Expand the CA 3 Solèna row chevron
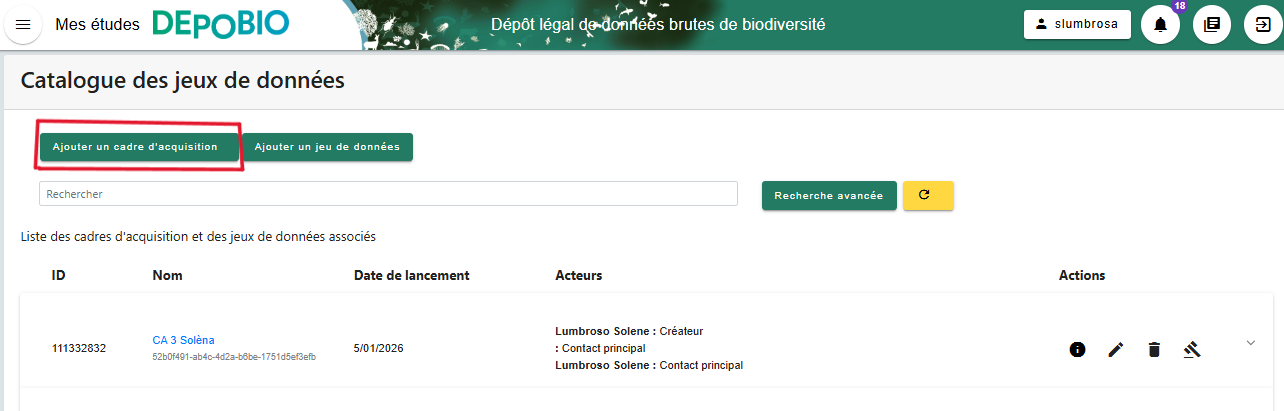The width and height of the screenshot is (1284, 411). [1250, 343]
